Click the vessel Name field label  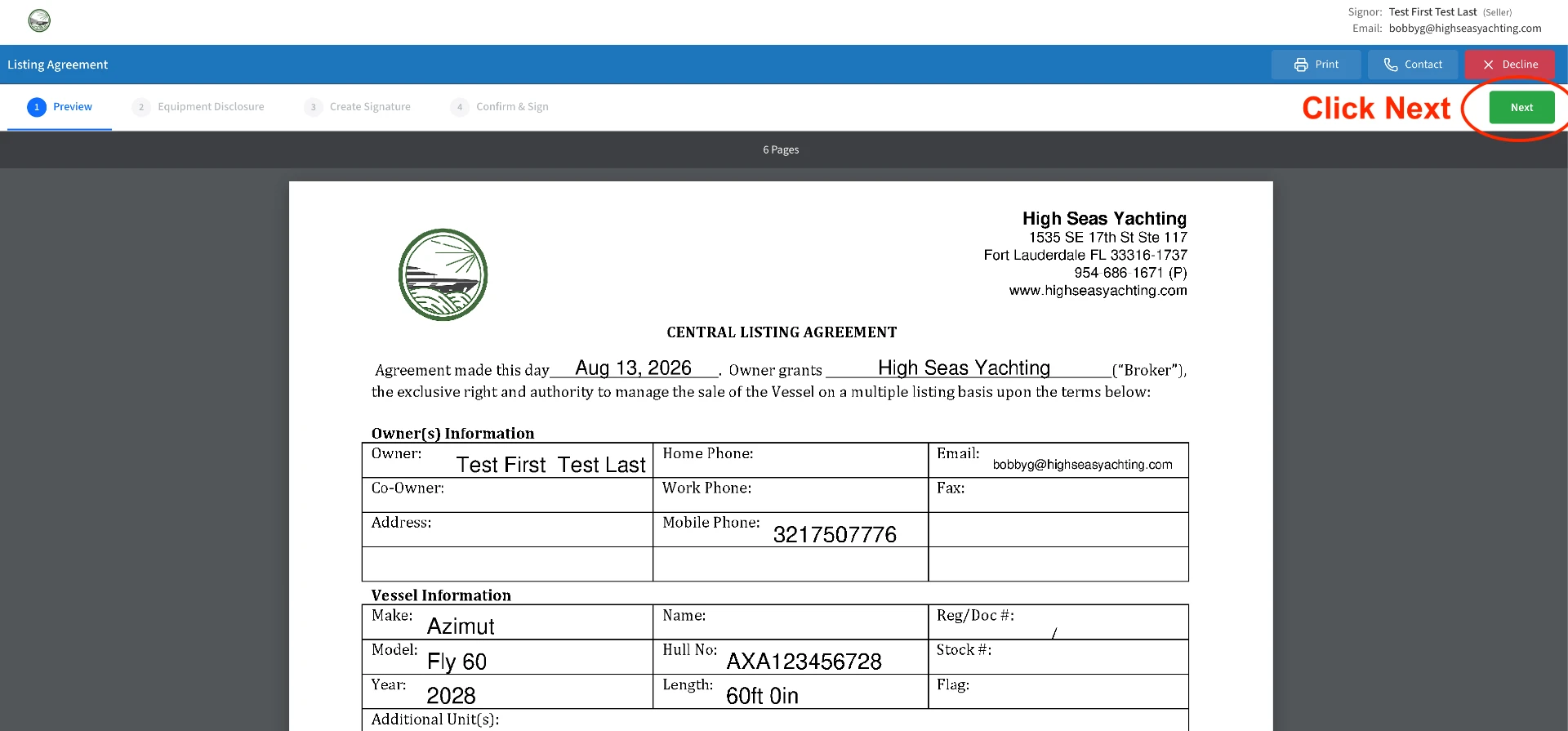pyautogui.click(x=684, y=616)
